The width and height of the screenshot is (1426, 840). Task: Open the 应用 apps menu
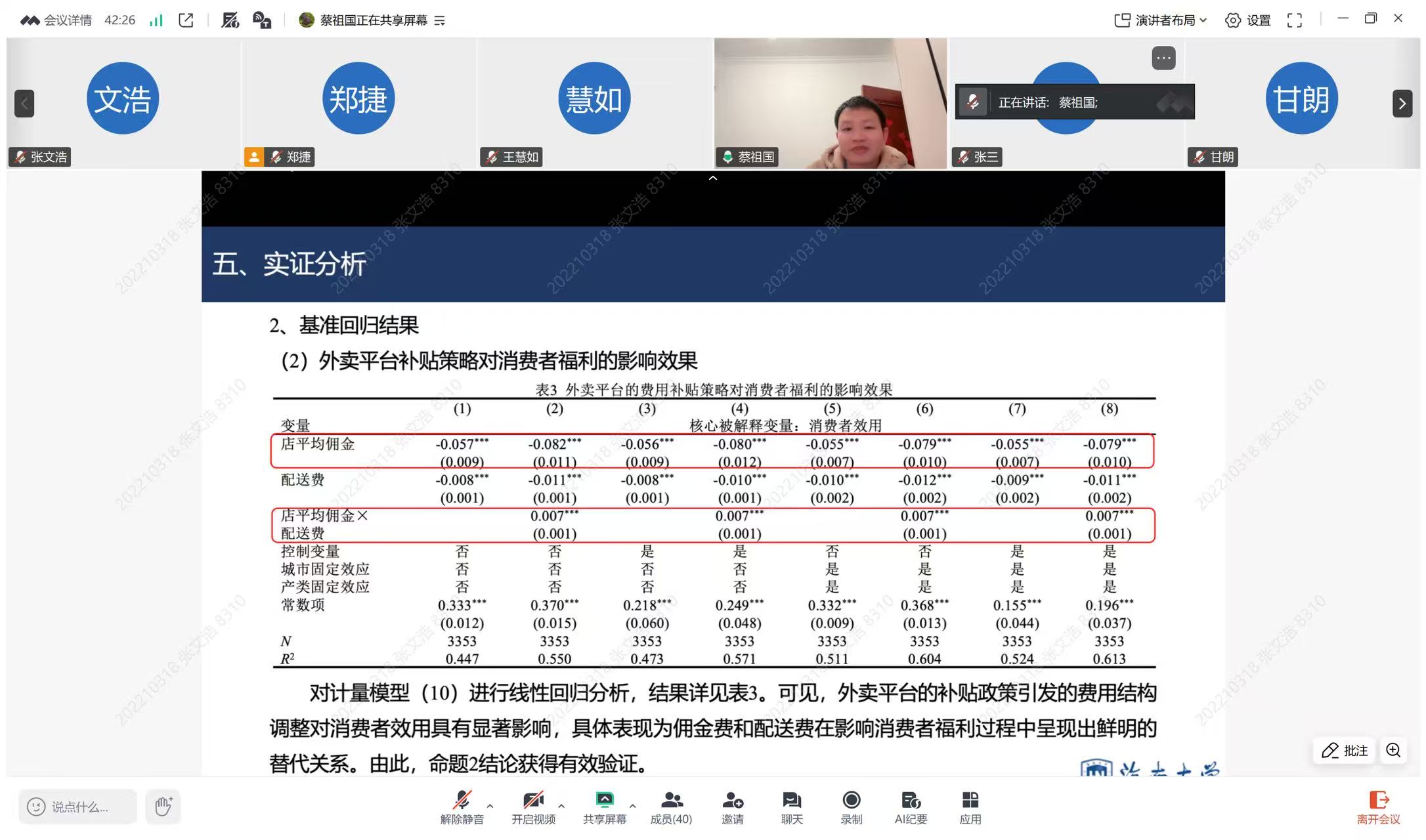coord(970,807)
